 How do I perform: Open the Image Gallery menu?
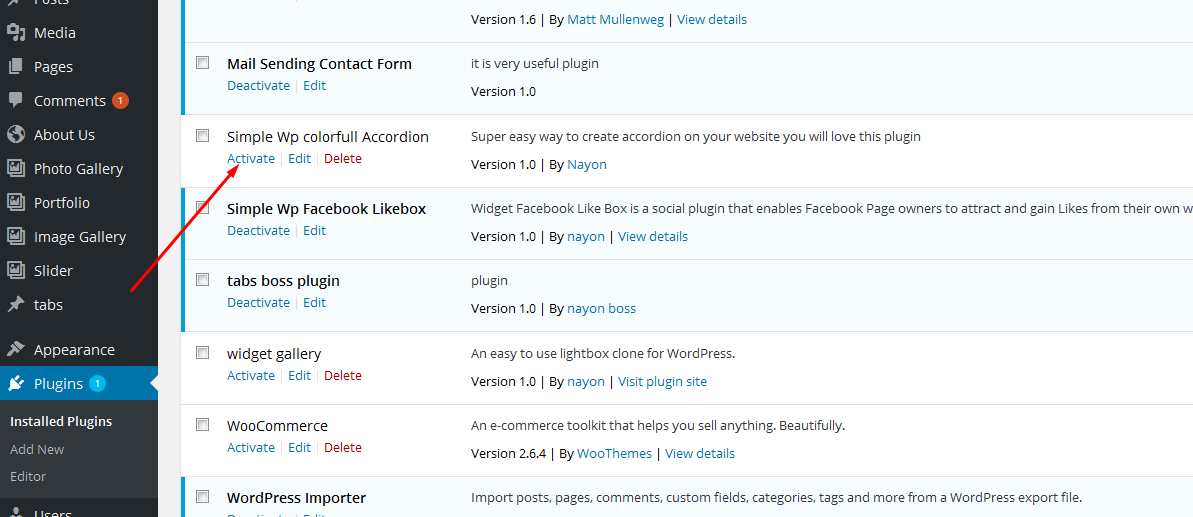pos(79,236)
